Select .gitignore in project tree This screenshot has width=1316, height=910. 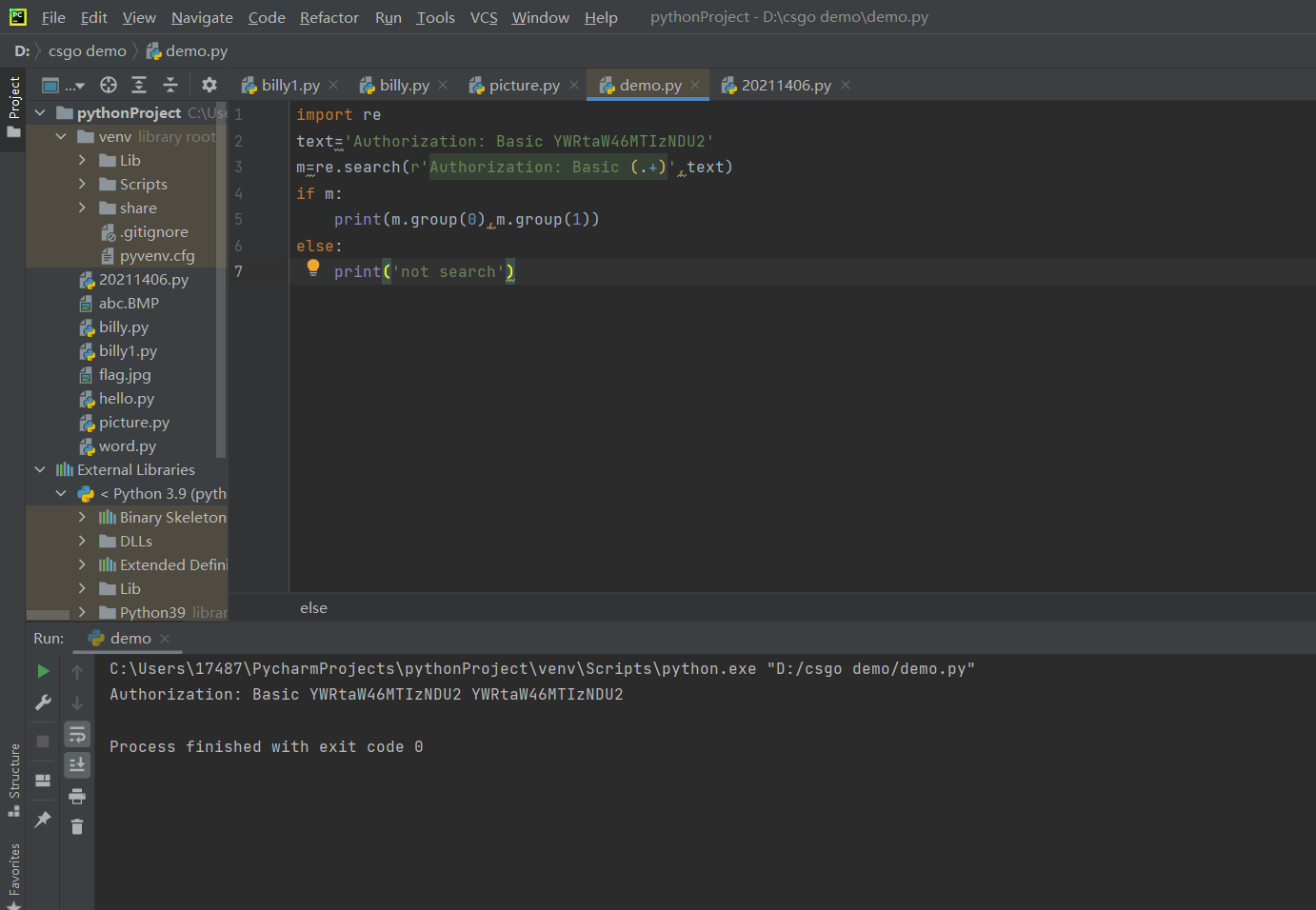click(145, 231)
